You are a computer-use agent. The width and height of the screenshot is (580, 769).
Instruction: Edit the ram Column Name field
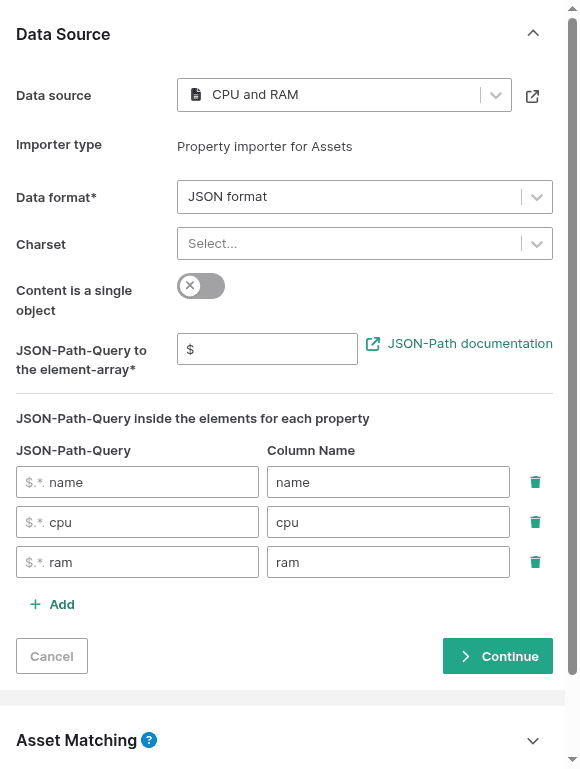click(388, 562)
